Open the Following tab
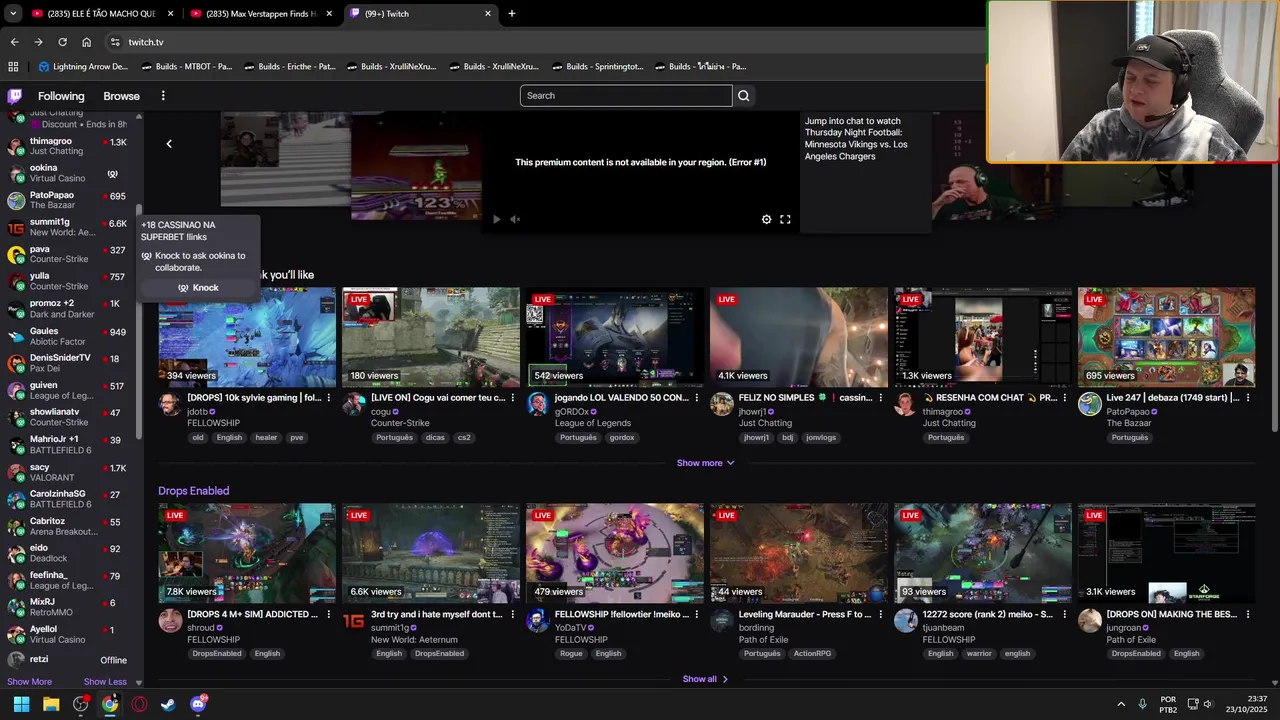The image size is (1280, 720). (x=61, y=96)
